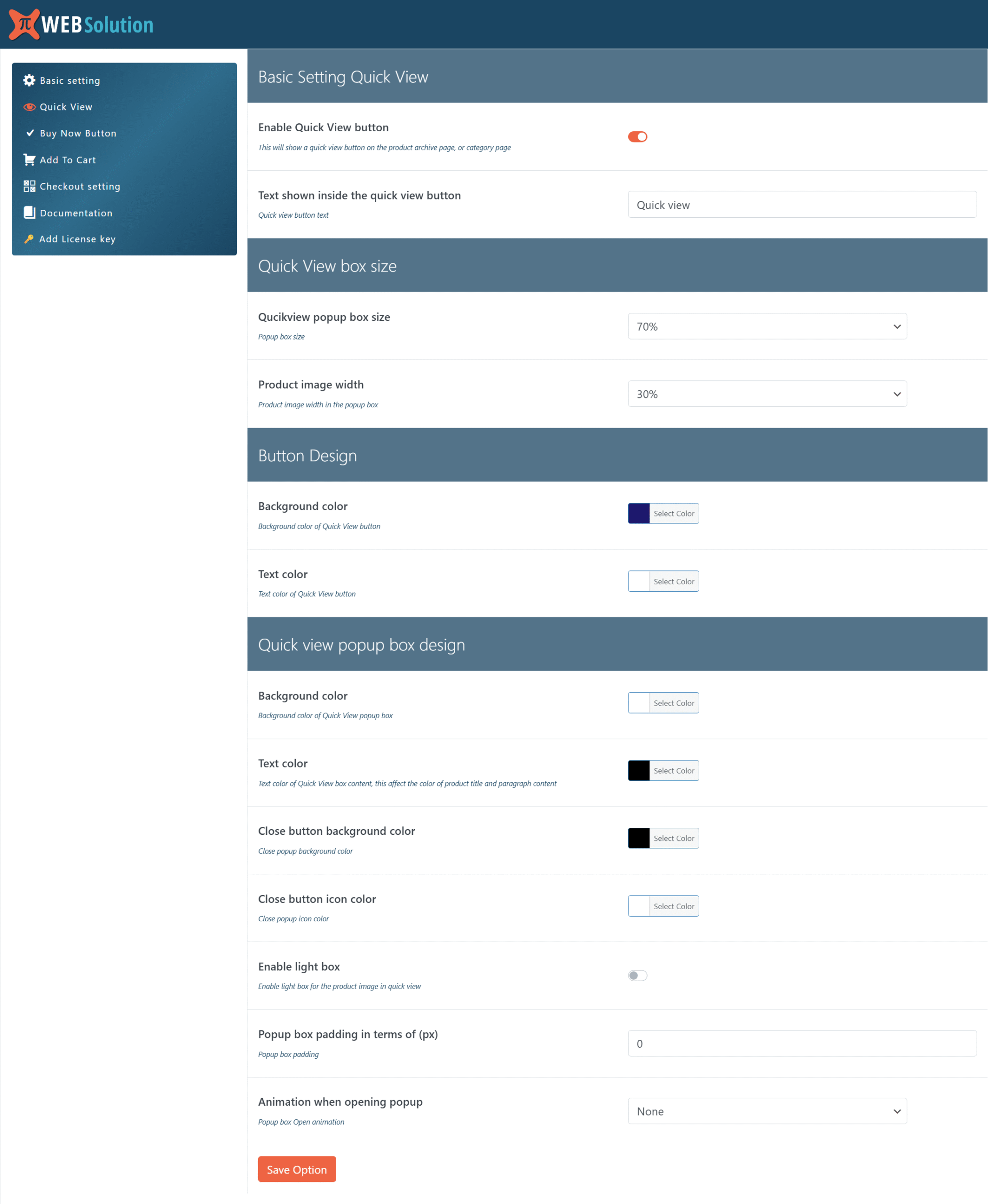The image size is (988, 1204).
Task: Click the gear icon beside Basic setting
Action: click(29, 80)
